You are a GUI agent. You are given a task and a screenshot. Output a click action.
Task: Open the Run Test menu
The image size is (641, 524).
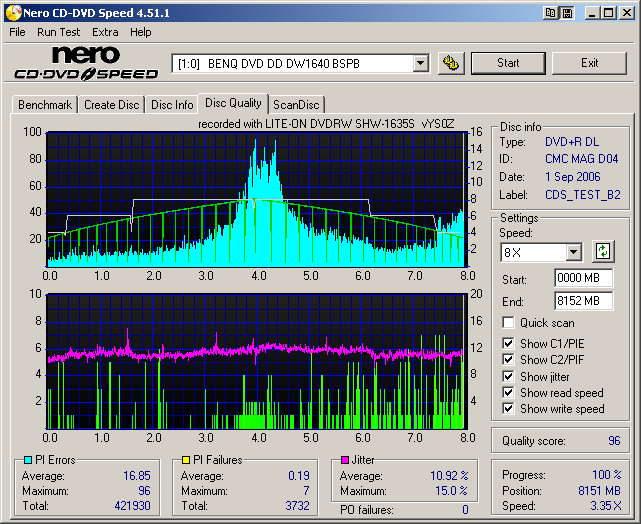(x=58, y=32)
